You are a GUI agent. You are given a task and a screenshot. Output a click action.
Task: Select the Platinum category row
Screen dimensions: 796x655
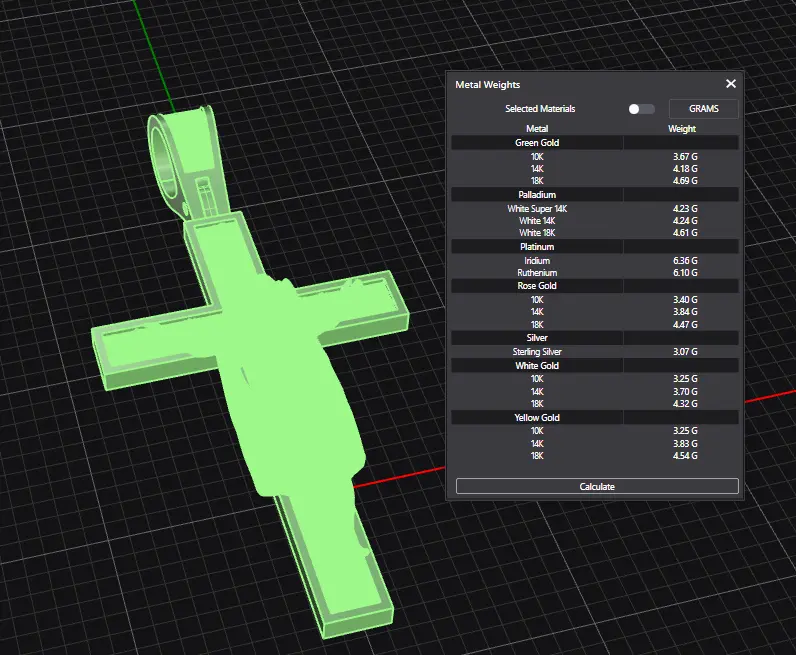595,247
